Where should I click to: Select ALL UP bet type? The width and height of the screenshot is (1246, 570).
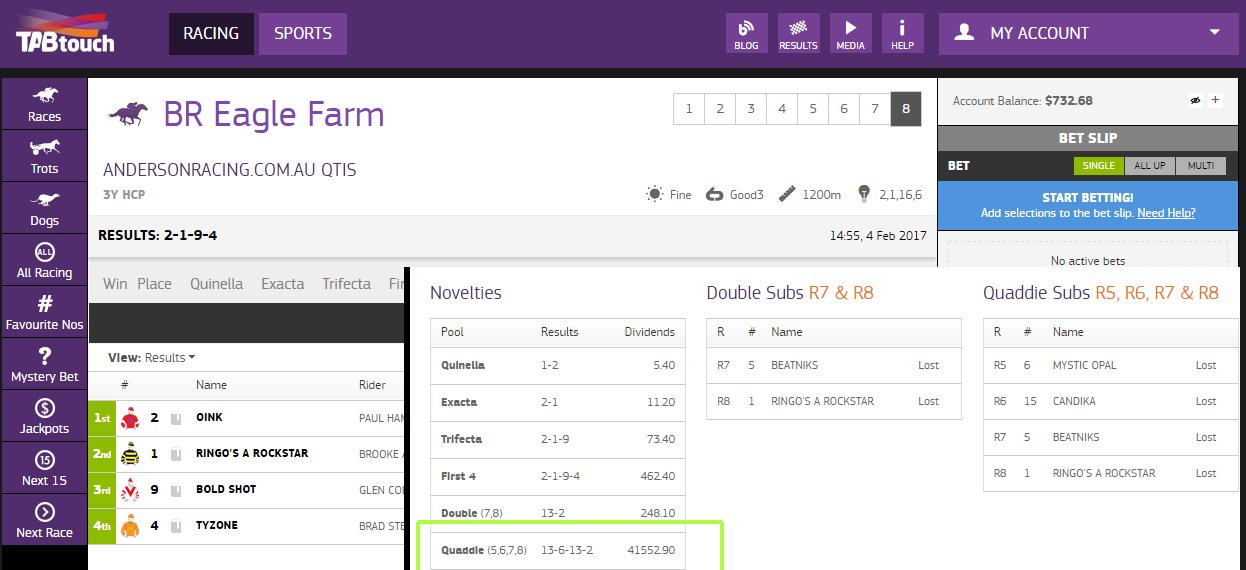1150,166
